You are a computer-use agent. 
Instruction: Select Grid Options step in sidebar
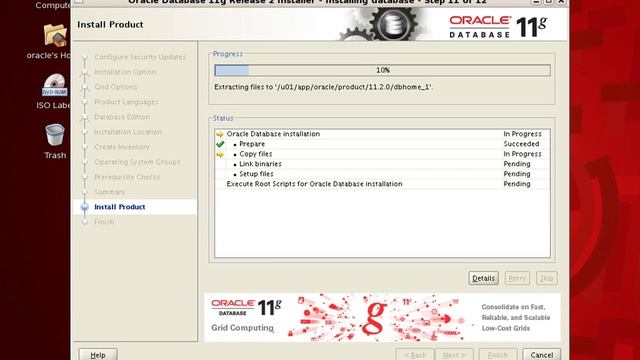116,87
